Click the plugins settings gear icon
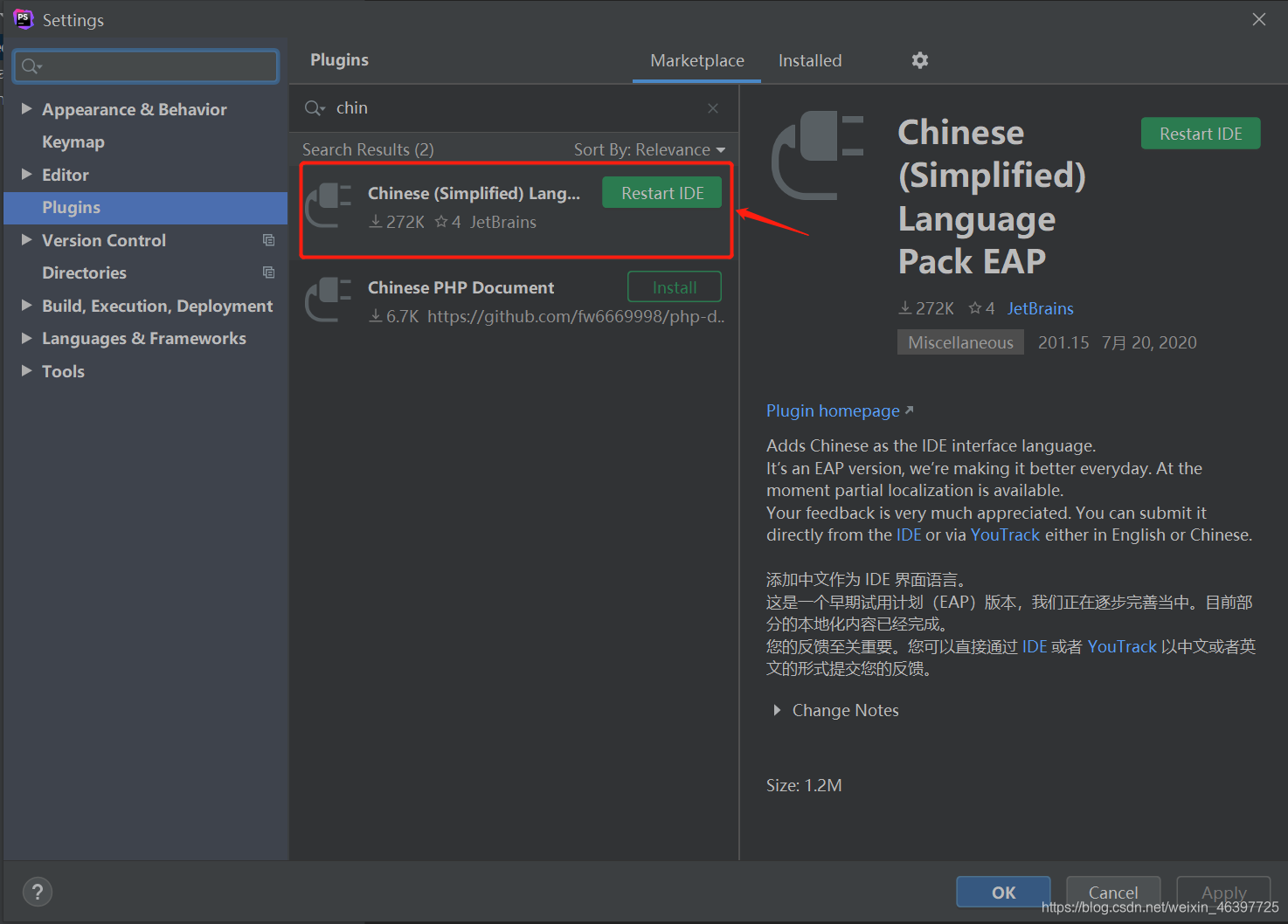1288x924 pixels. (x=919, y=60)
